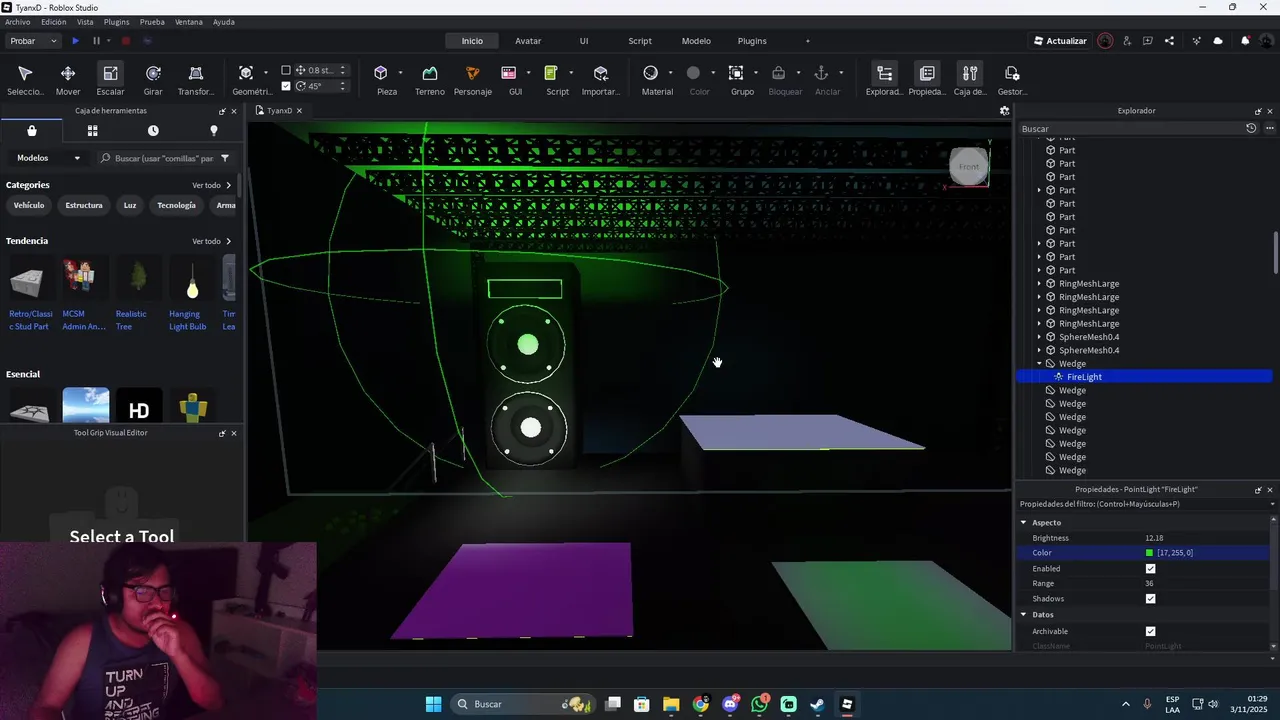Open the Probar mode dropdown
Screen dimensions: 1280x720
[x=33, y=41]
